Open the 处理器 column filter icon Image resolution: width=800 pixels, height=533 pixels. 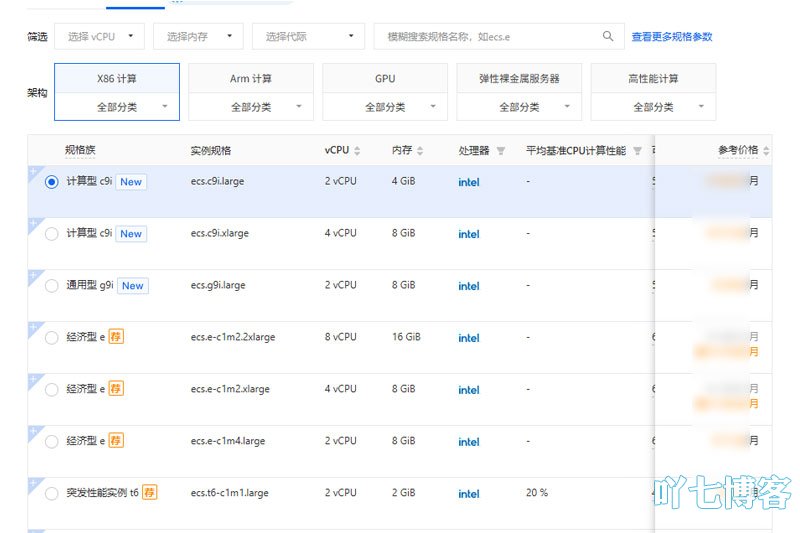tap(501, 151)
